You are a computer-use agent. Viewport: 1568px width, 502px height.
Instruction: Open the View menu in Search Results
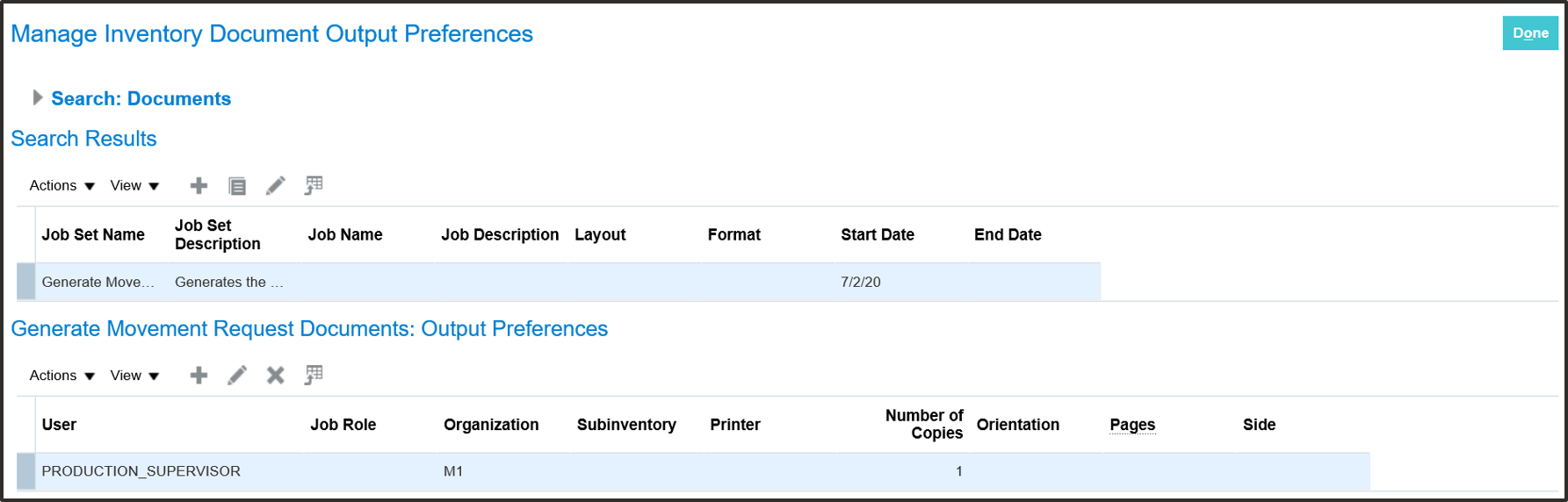tap(134, 186)
